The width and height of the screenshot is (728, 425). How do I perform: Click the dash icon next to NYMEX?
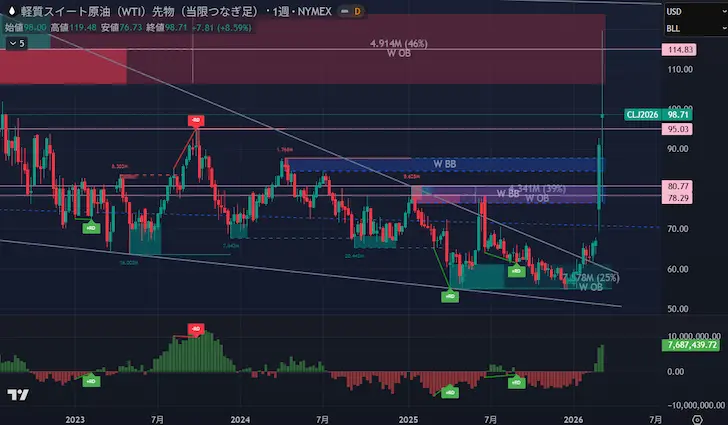[340, 11]
